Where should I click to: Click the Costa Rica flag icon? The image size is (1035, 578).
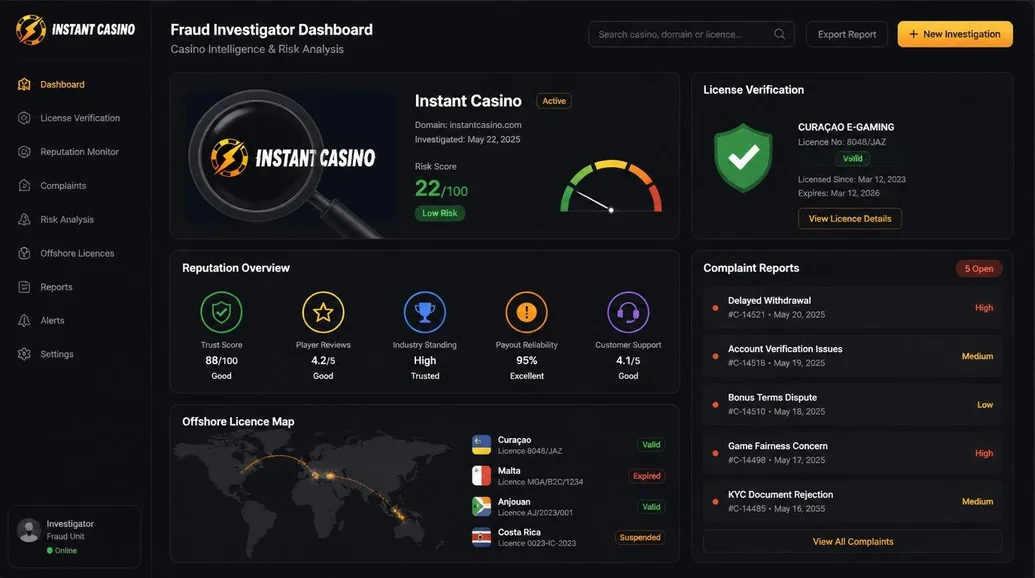481,537
